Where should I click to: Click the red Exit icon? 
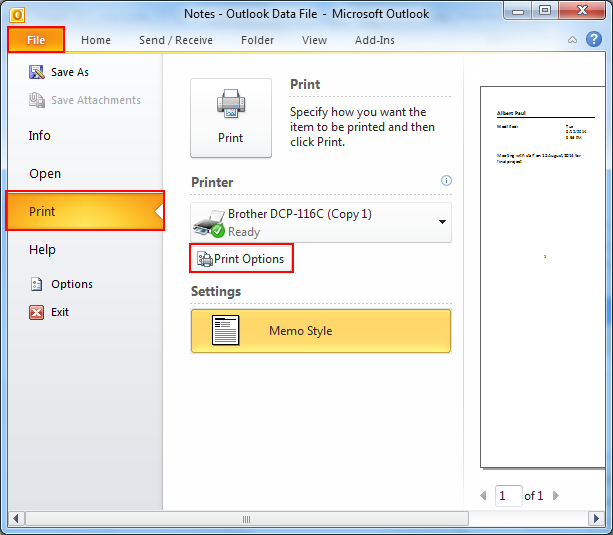(x=36, y=312)
